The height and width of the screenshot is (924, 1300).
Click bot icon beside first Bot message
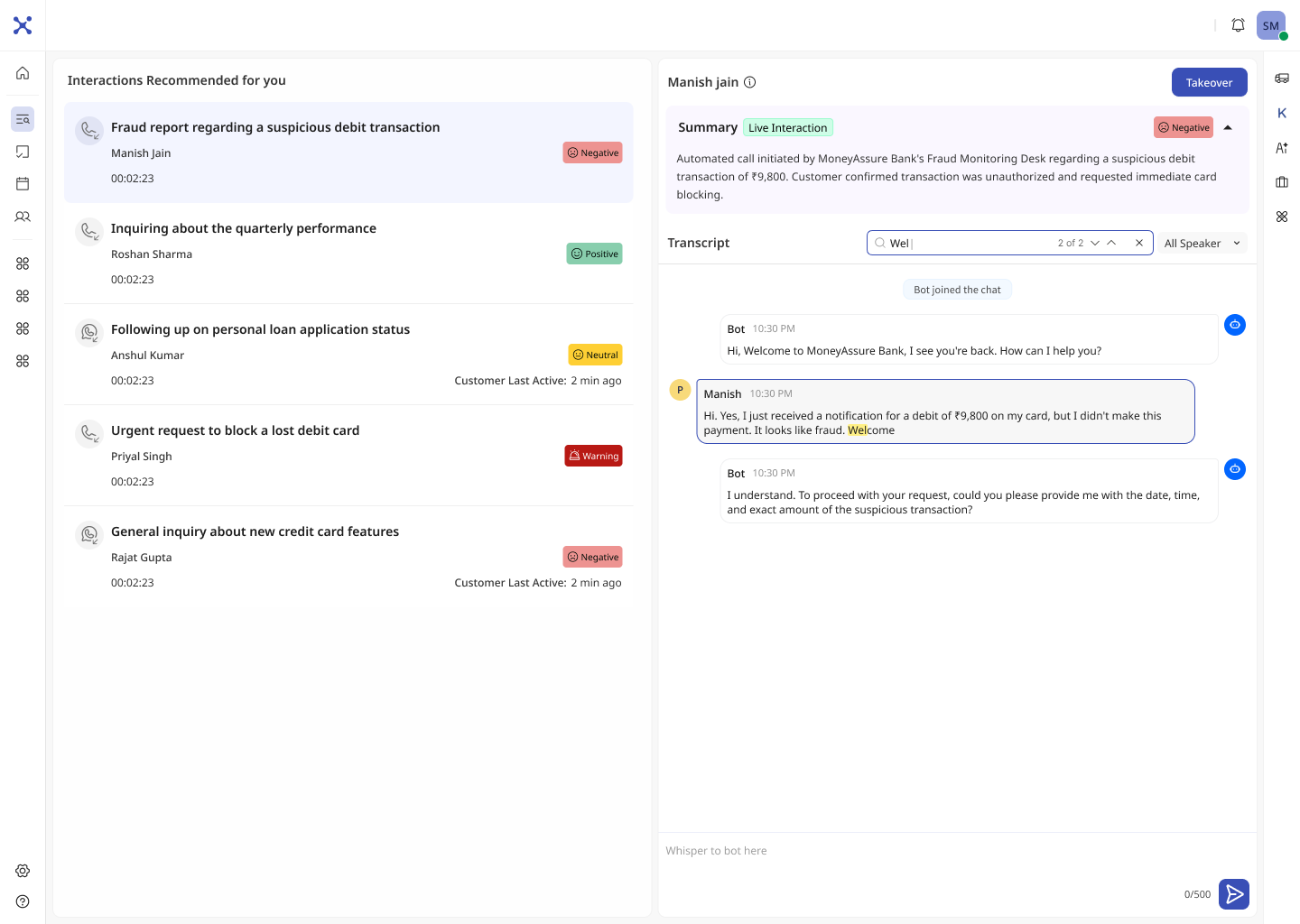pos(1235,325)
